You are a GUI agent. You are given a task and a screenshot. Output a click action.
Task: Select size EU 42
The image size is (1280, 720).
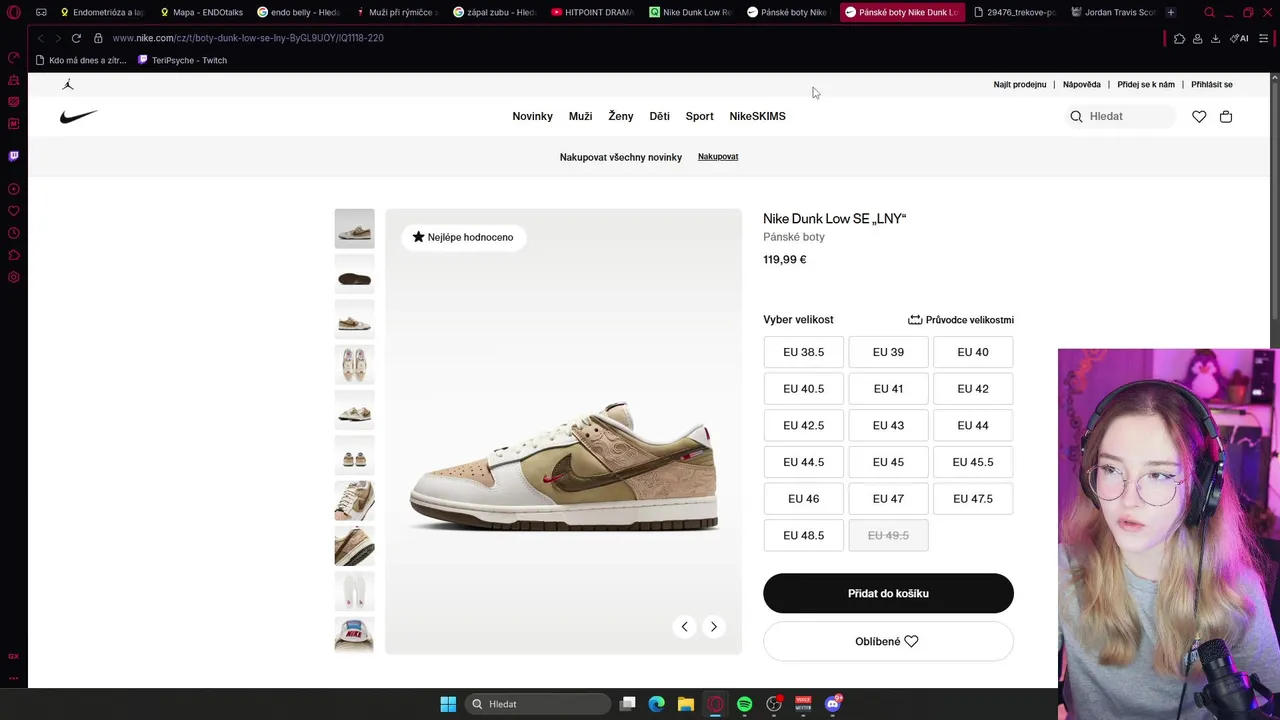pyautogui.click(x=973, y=389)
